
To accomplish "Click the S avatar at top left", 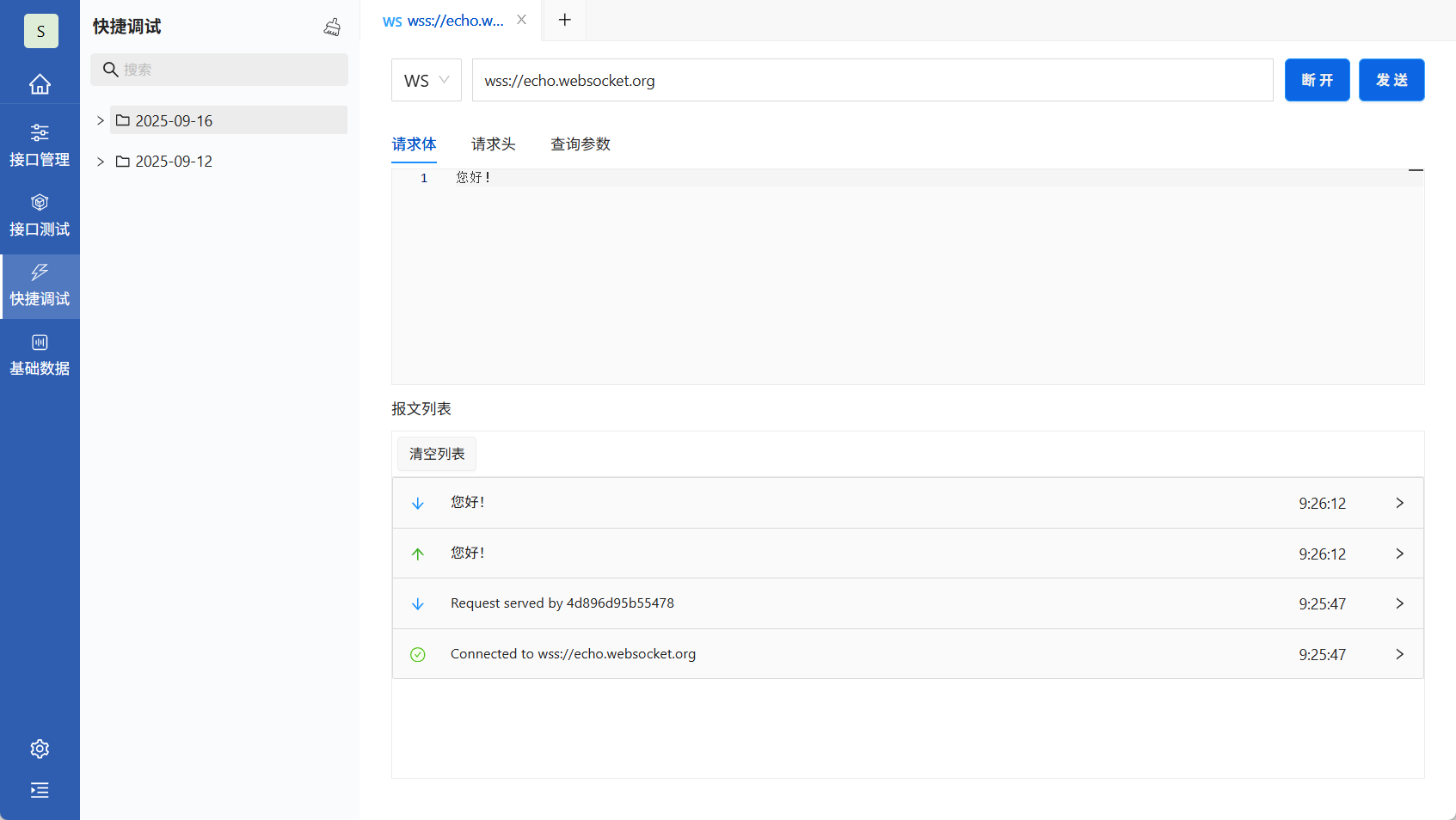I will [40, 30].
